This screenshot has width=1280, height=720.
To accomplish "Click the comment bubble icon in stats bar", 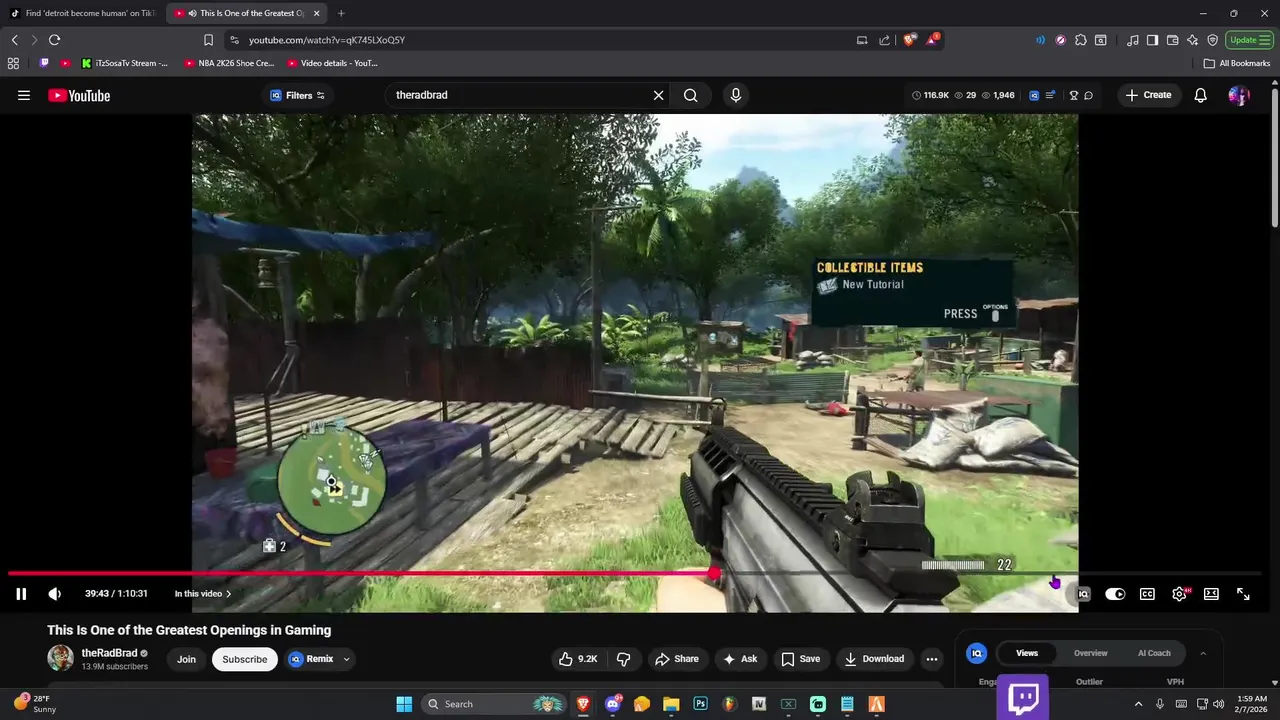I will [x=1088, y=95].
